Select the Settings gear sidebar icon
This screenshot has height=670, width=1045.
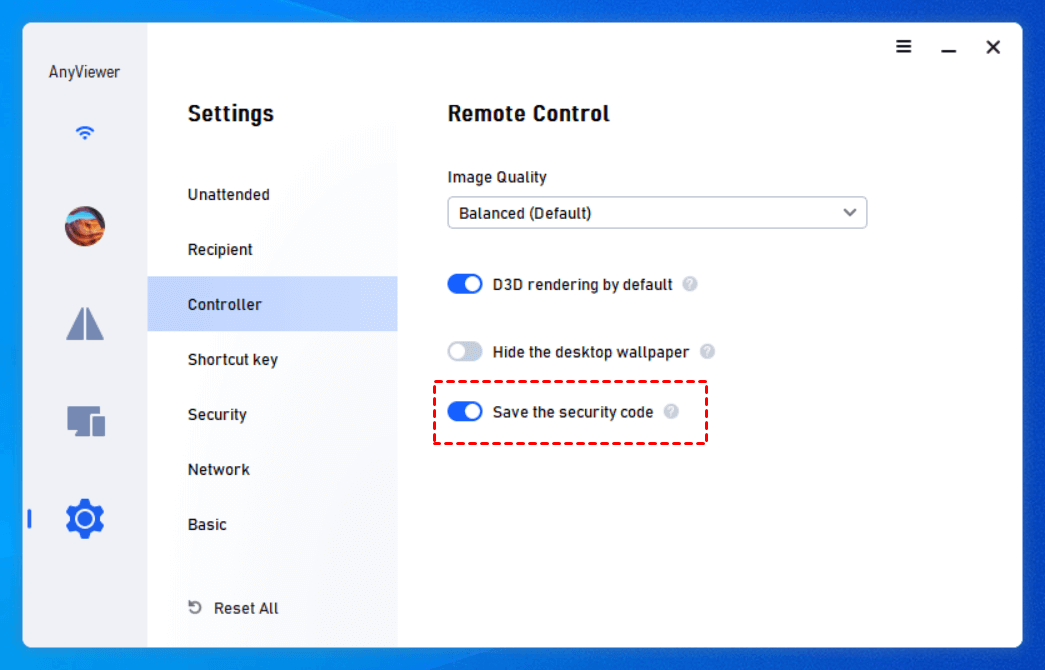[85, 519]
